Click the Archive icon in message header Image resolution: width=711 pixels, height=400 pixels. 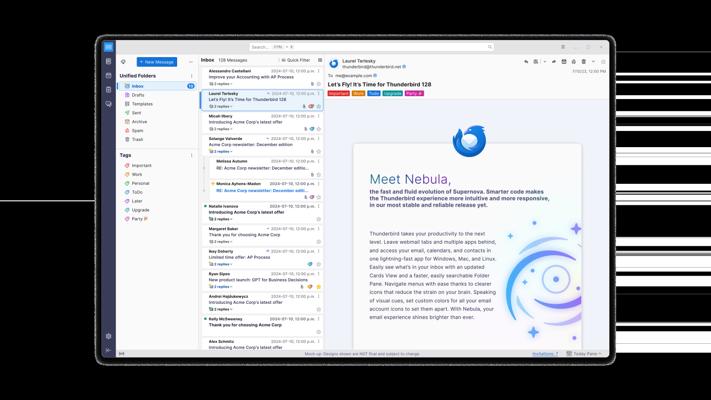click(x=564, y=62)
